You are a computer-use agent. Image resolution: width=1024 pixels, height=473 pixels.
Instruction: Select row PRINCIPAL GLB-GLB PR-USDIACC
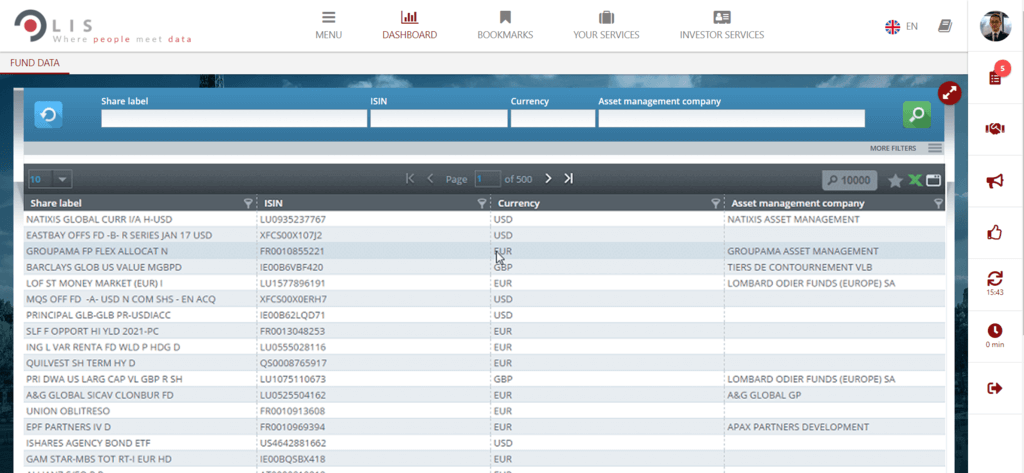coord(485,315)
